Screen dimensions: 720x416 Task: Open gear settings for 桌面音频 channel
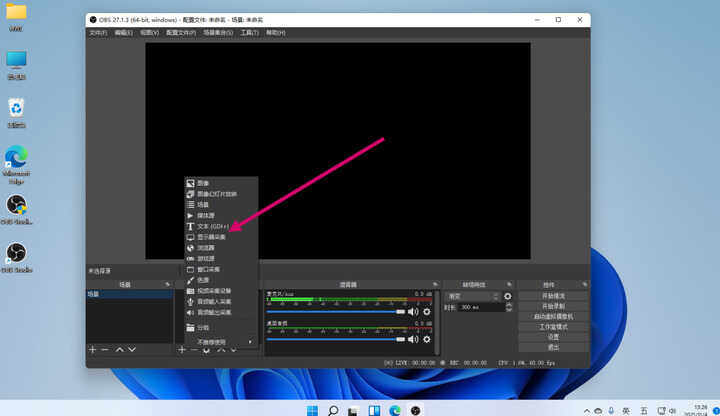427,339
